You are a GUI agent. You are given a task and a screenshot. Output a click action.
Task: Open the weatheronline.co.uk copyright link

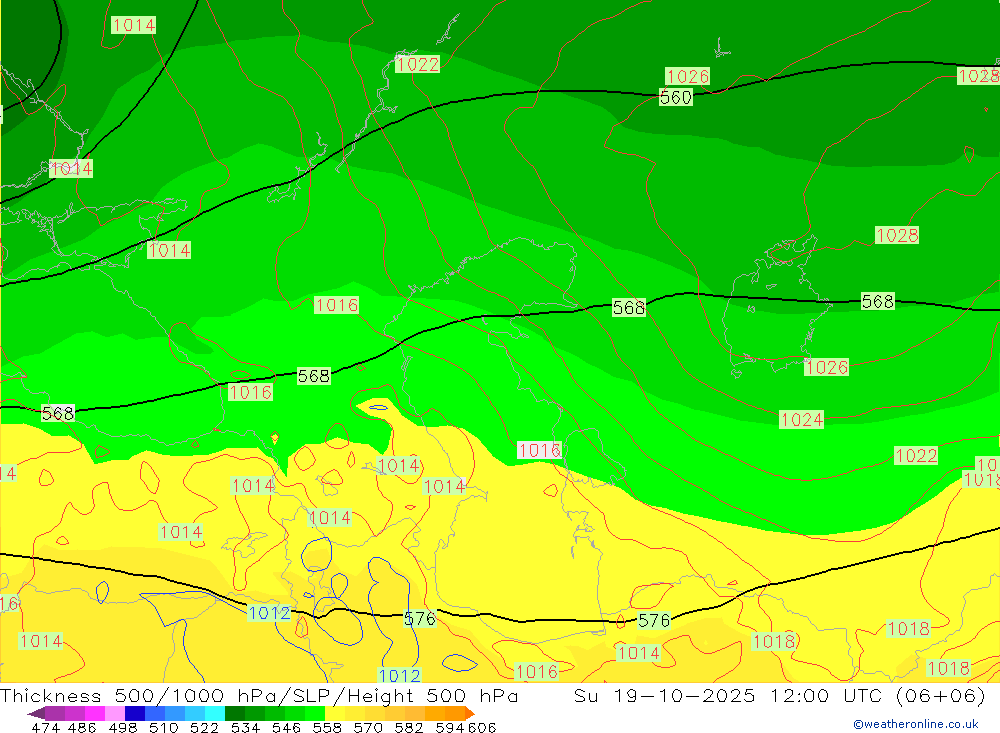916,724
